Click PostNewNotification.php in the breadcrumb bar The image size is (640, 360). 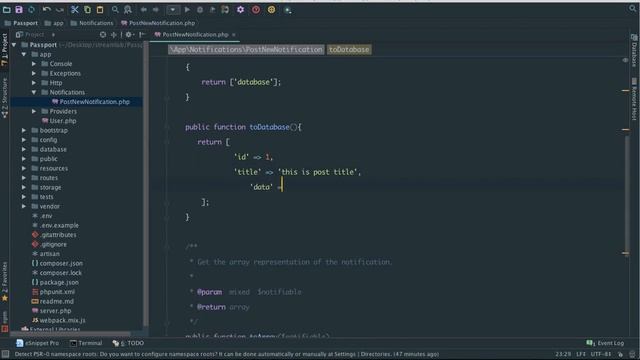coord(158,23)
